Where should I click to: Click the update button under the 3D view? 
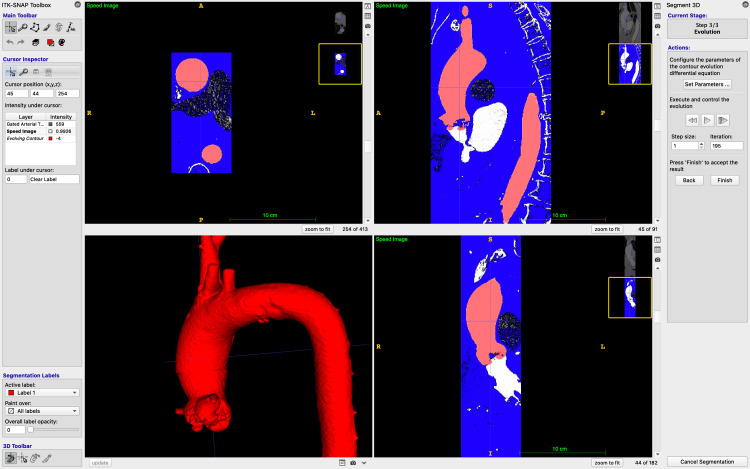100,463
